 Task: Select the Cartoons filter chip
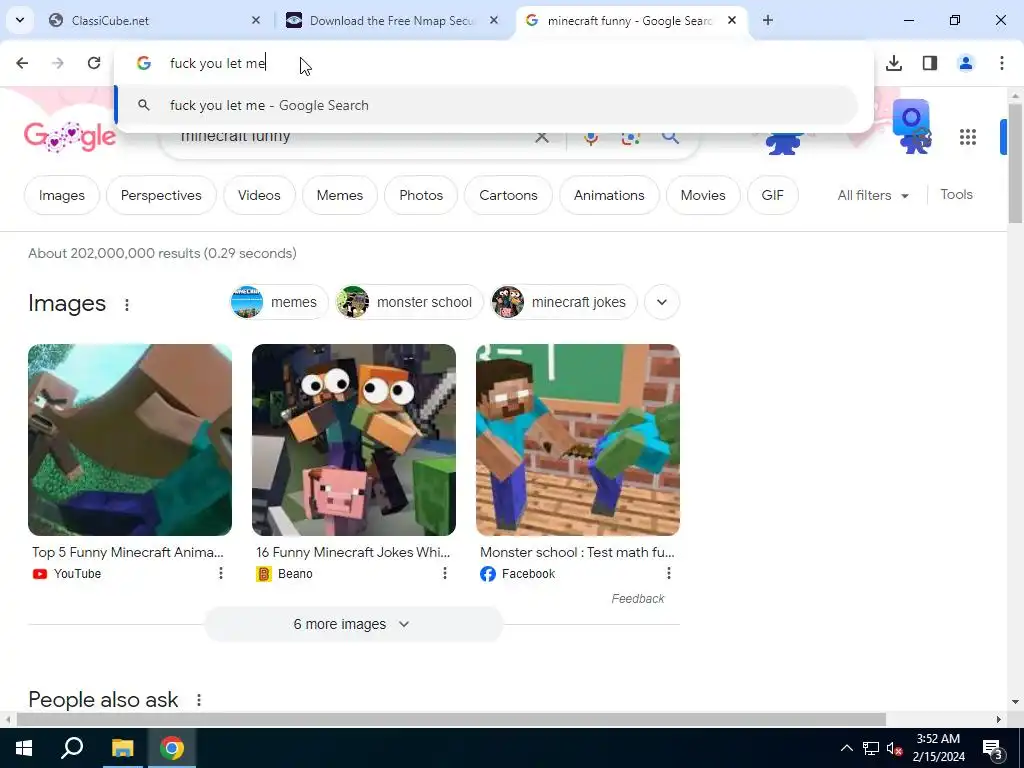[508, 195]
